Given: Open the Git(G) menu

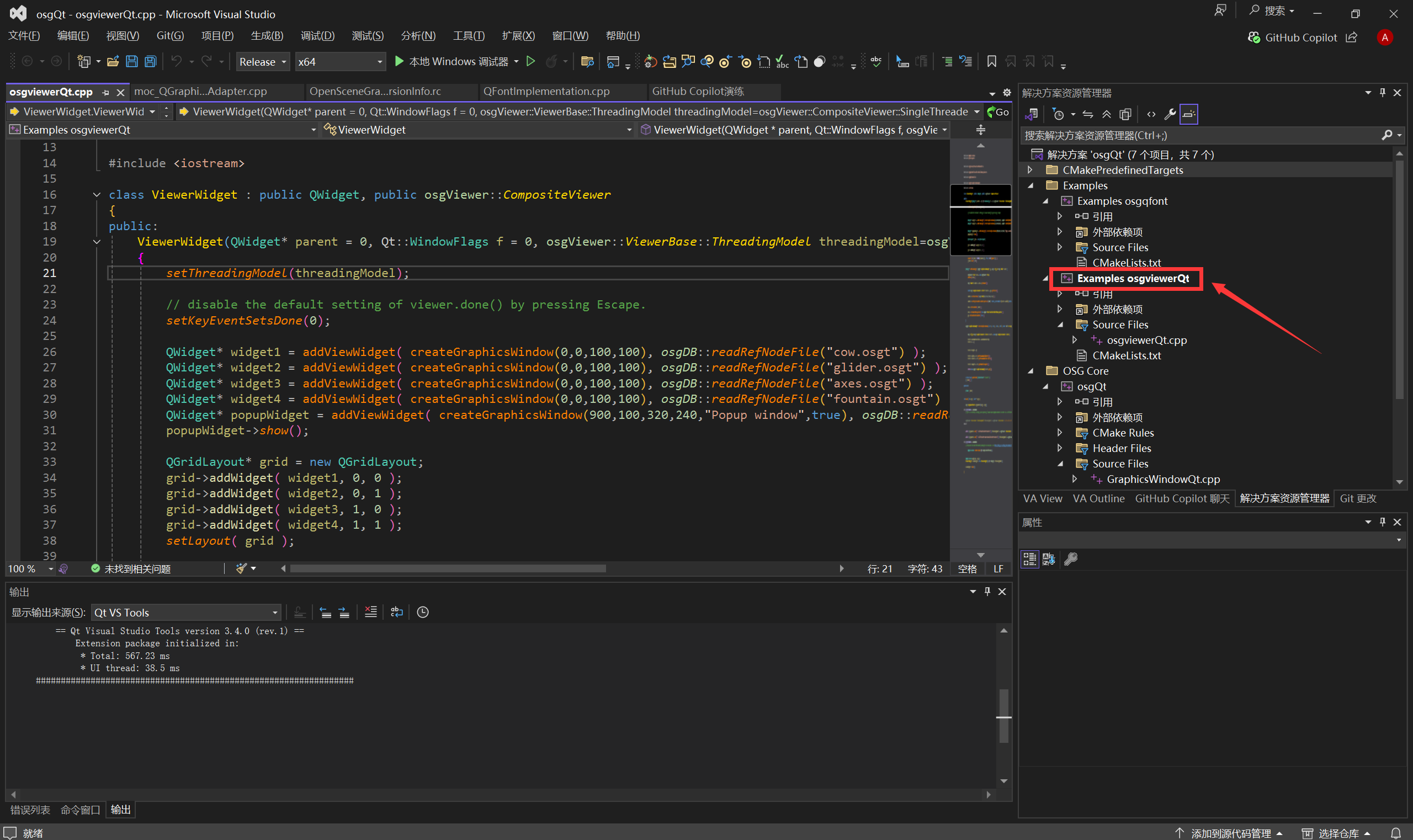Looking at the screenshot, I should (170, 36).
